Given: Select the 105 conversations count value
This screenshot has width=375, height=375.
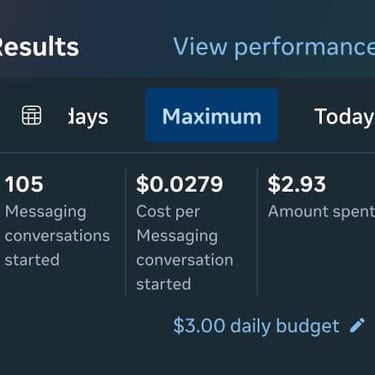Looking at the screenshot, I should coord(24,184).
